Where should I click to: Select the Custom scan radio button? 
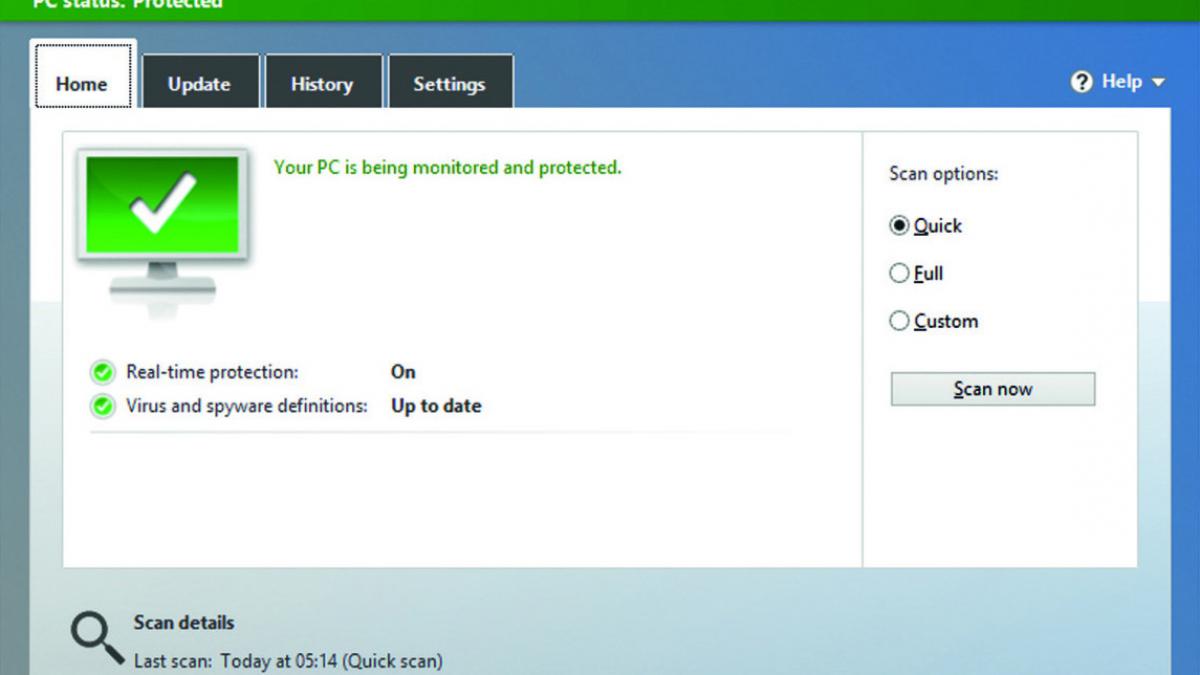[900, 321]
